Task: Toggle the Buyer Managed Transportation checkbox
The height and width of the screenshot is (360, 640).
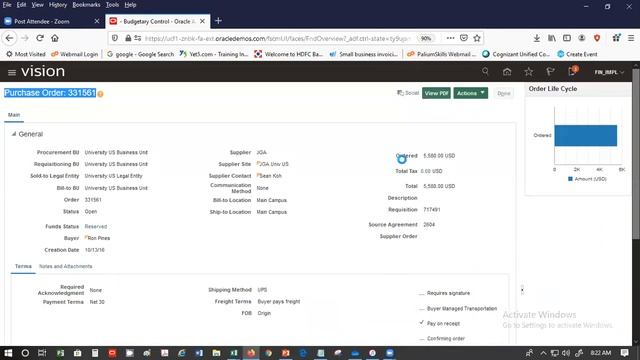Action: 422,309
